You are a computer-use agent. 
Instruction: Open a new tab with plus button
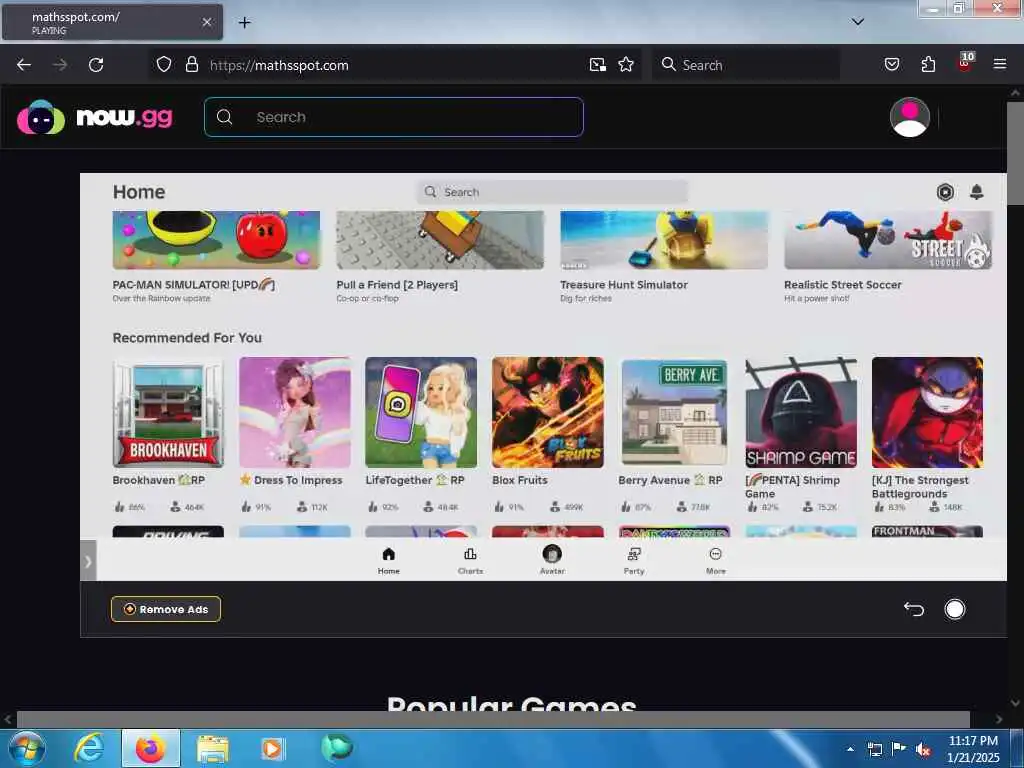coord(244,23)
